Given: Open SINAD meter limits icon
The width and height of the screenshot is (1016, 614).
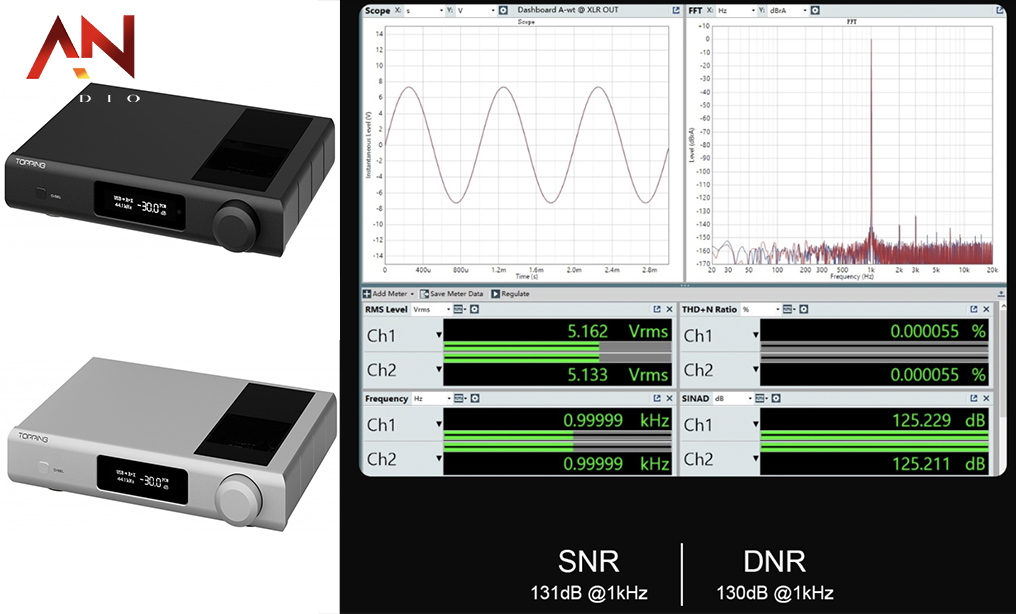Looking at the screenshot, I should point(761,398).
